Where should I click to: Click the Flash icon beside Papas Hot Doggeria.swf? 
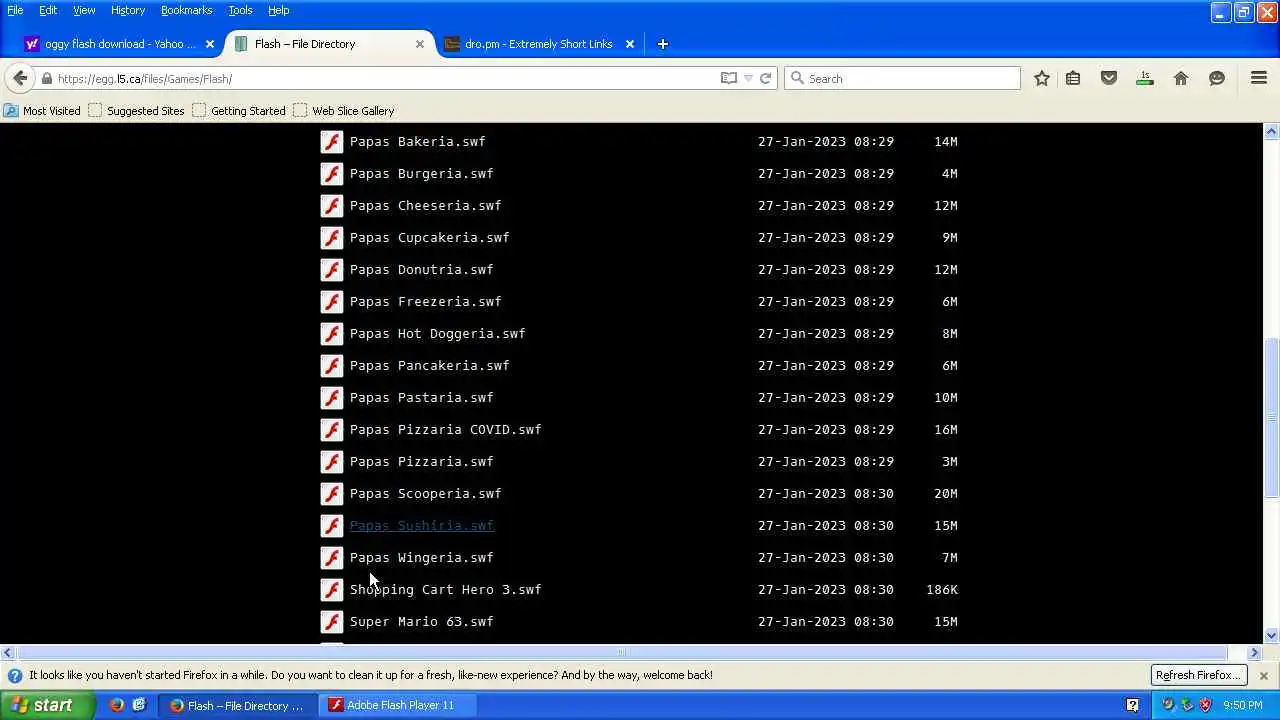click(x=331, y=334)
